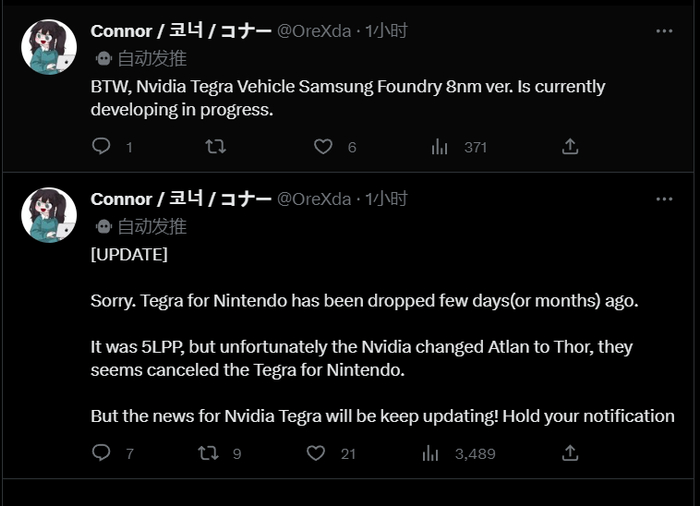Viewport: 700px width, 506px height.
Task: View analytics of tweet with 371 views
Action: click(440, 147)
